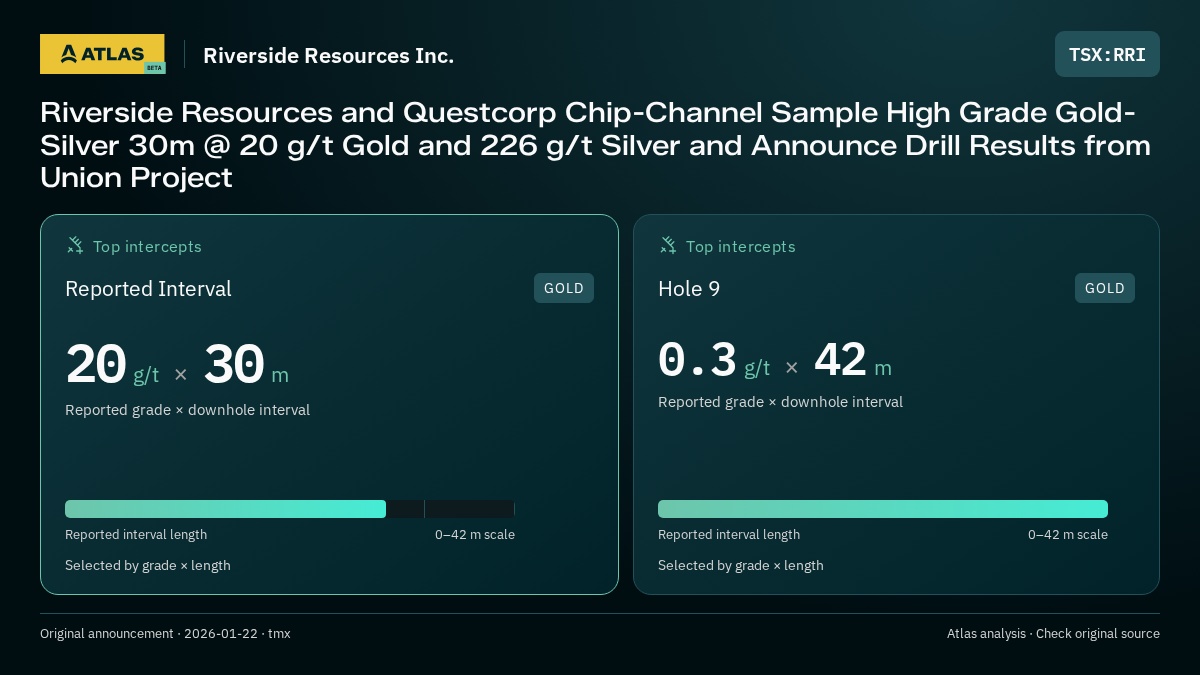Click '0–42 m scale' under Hole 9 bar

tap(1068, 535)
